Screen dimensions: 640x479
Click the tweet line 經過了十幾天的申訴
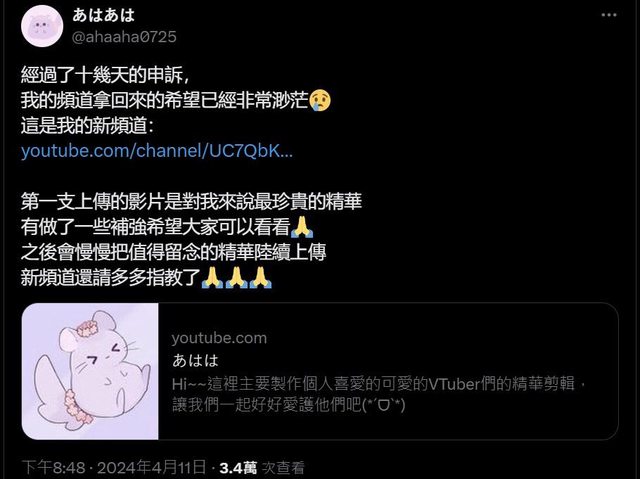pos(105,75)
